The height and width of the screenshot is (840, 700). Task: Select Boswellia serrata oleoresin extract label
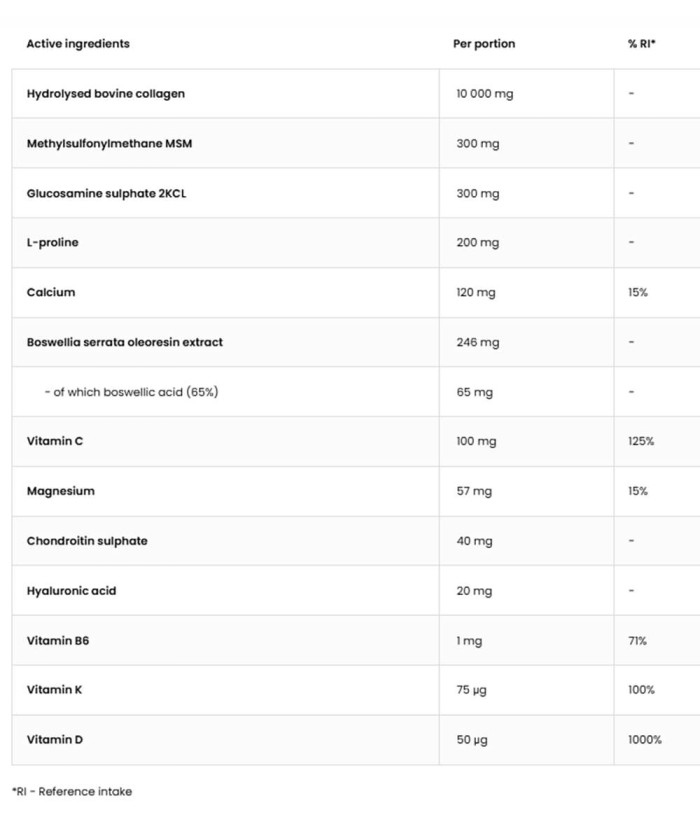pos(125,342)
